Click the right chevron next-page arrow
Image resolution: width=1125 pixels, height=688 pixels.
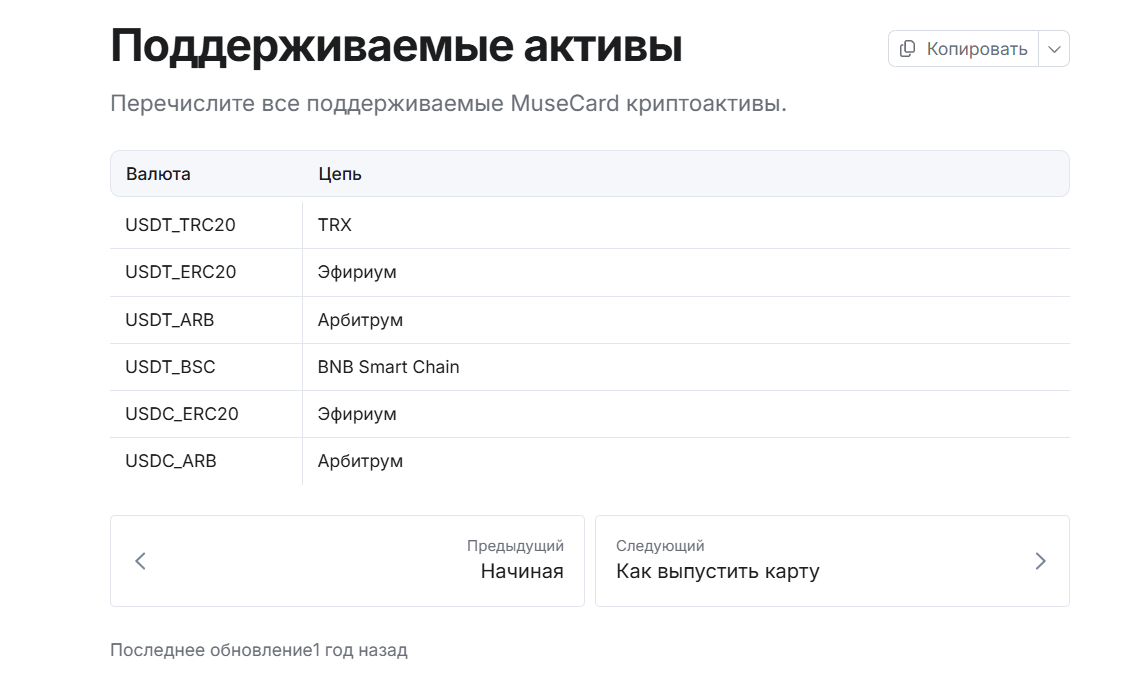(x=1040, y=561)
